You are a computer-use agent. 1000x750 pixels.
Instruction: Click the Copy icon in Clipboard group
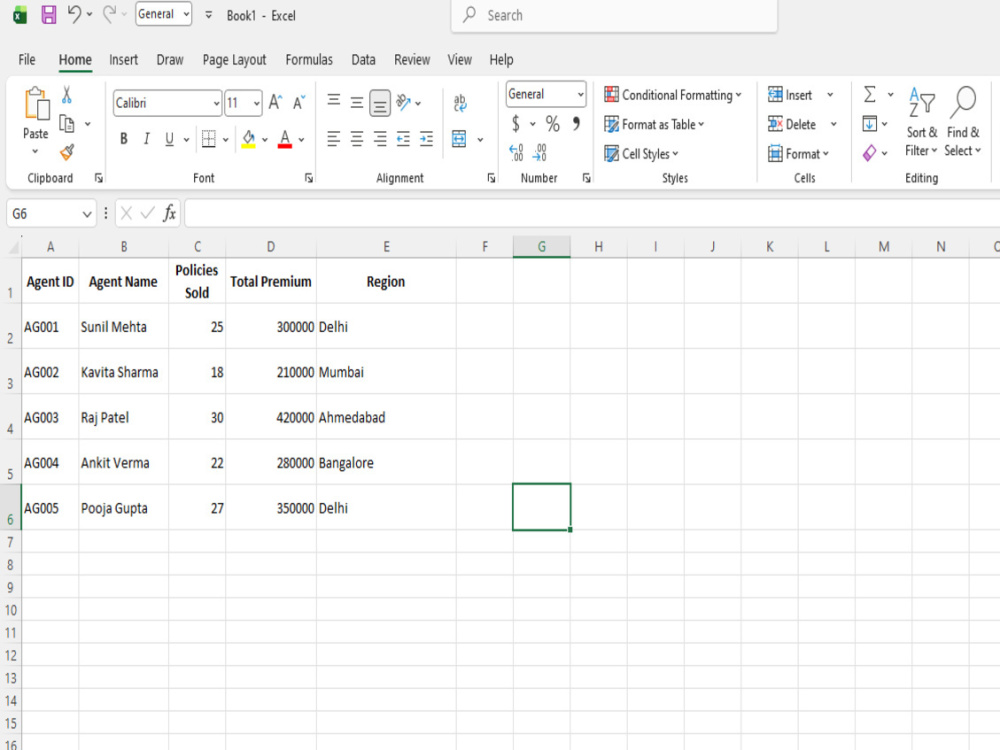pos(66,124)
